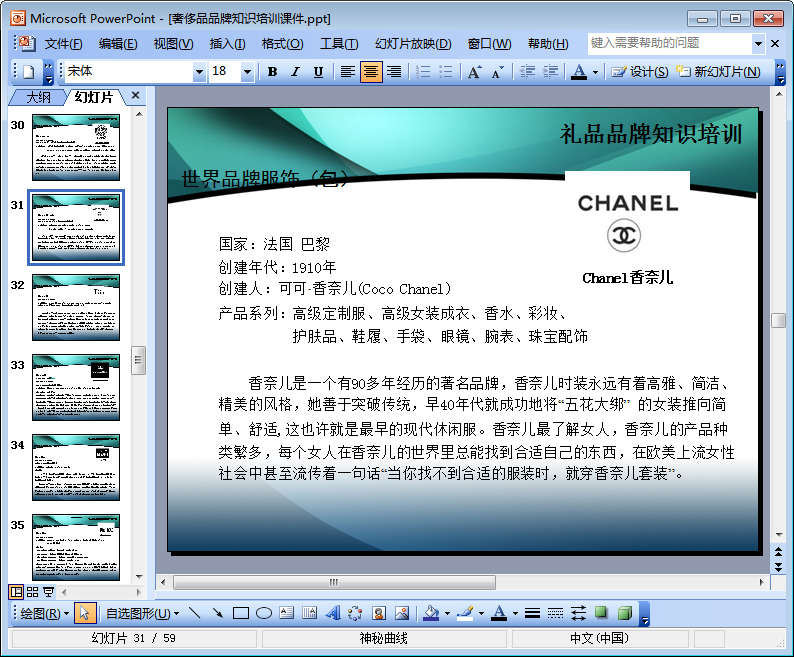
Task: Open slide Design pane
Action: [640, 72]
